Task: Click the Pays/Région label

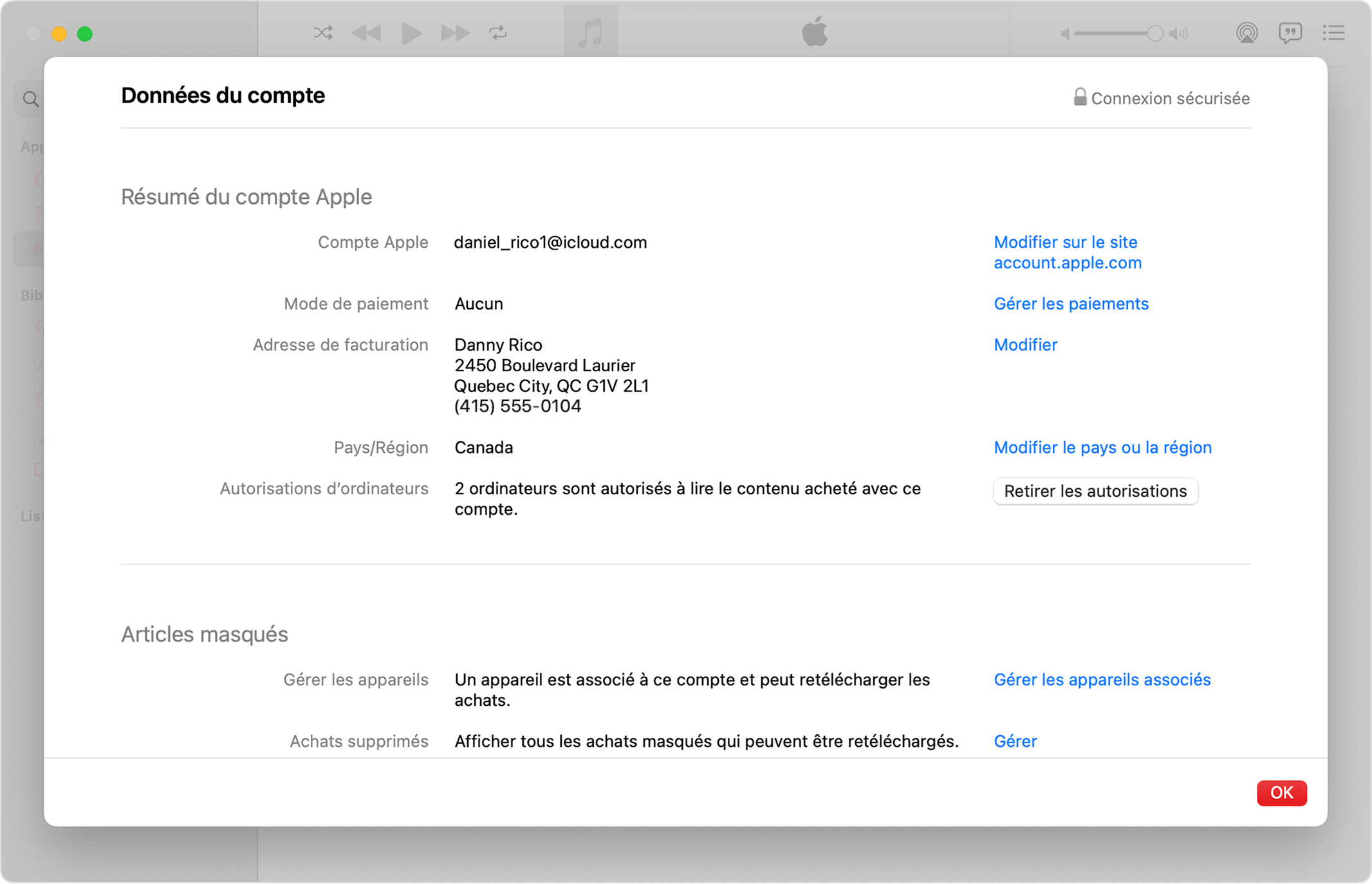Action: tap(381, 447)
